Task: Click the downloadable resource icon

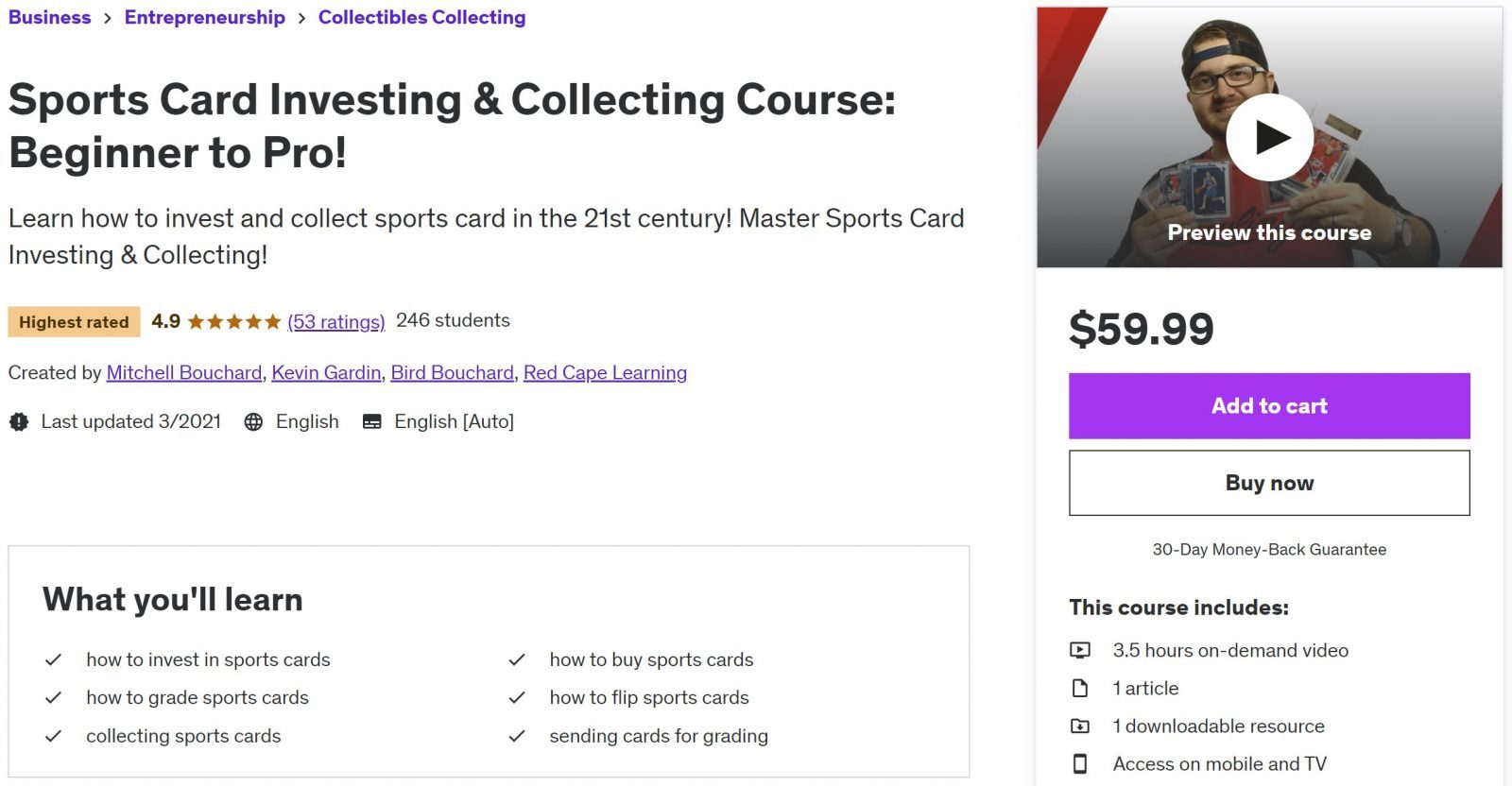Action: point(1080,726)
